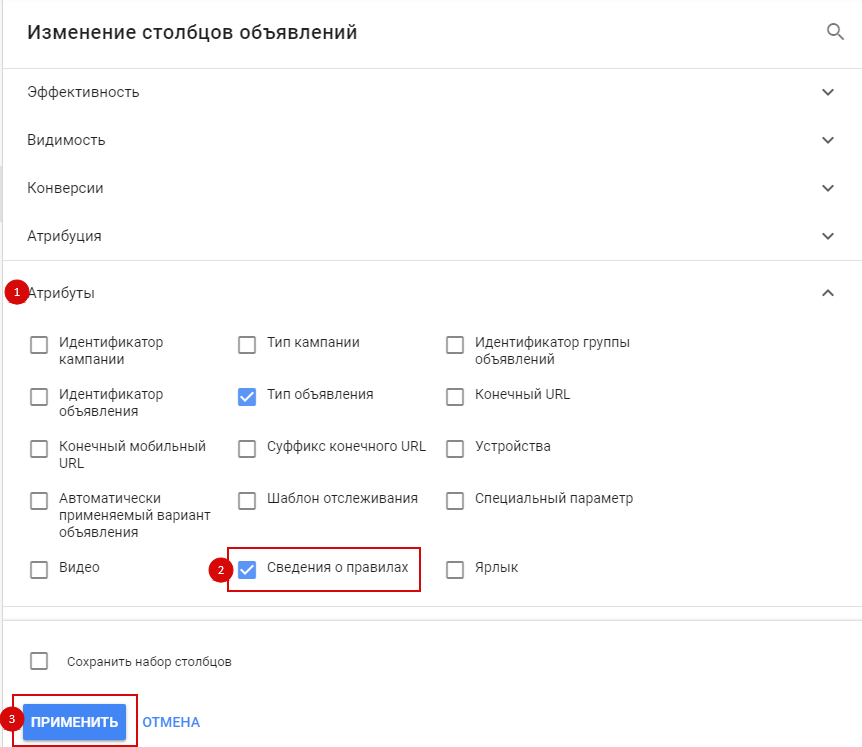Expand the Эффективность section
The image size is (862, 747).
(x=827, y=92)
